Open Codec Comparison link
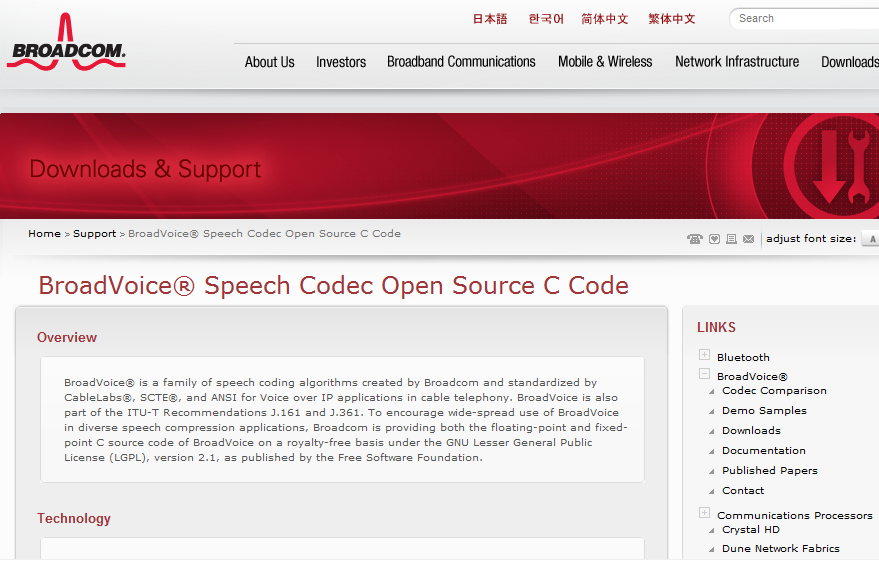 pos(774,391)
